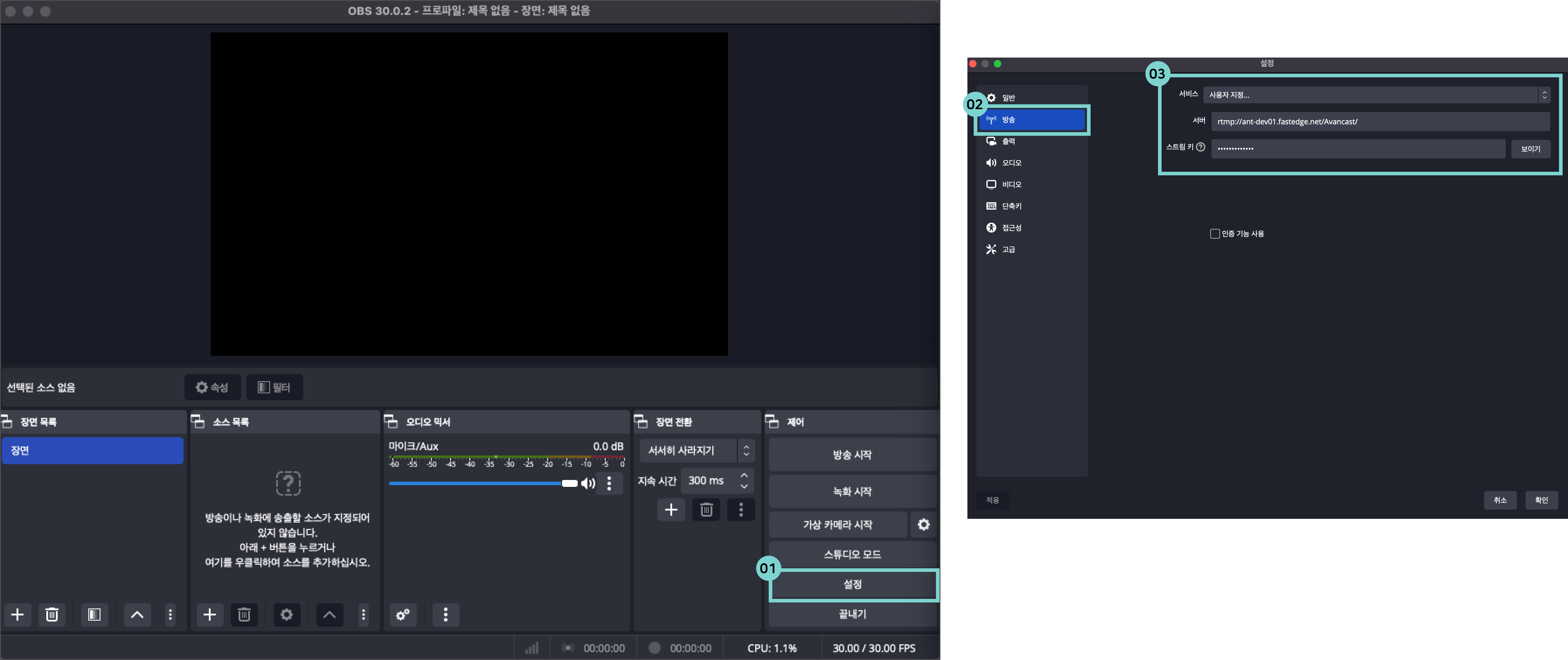This screenshot has height=660, width=1568.
Task: Delete selected scene with trash icon
Action: tap(52, 614)
